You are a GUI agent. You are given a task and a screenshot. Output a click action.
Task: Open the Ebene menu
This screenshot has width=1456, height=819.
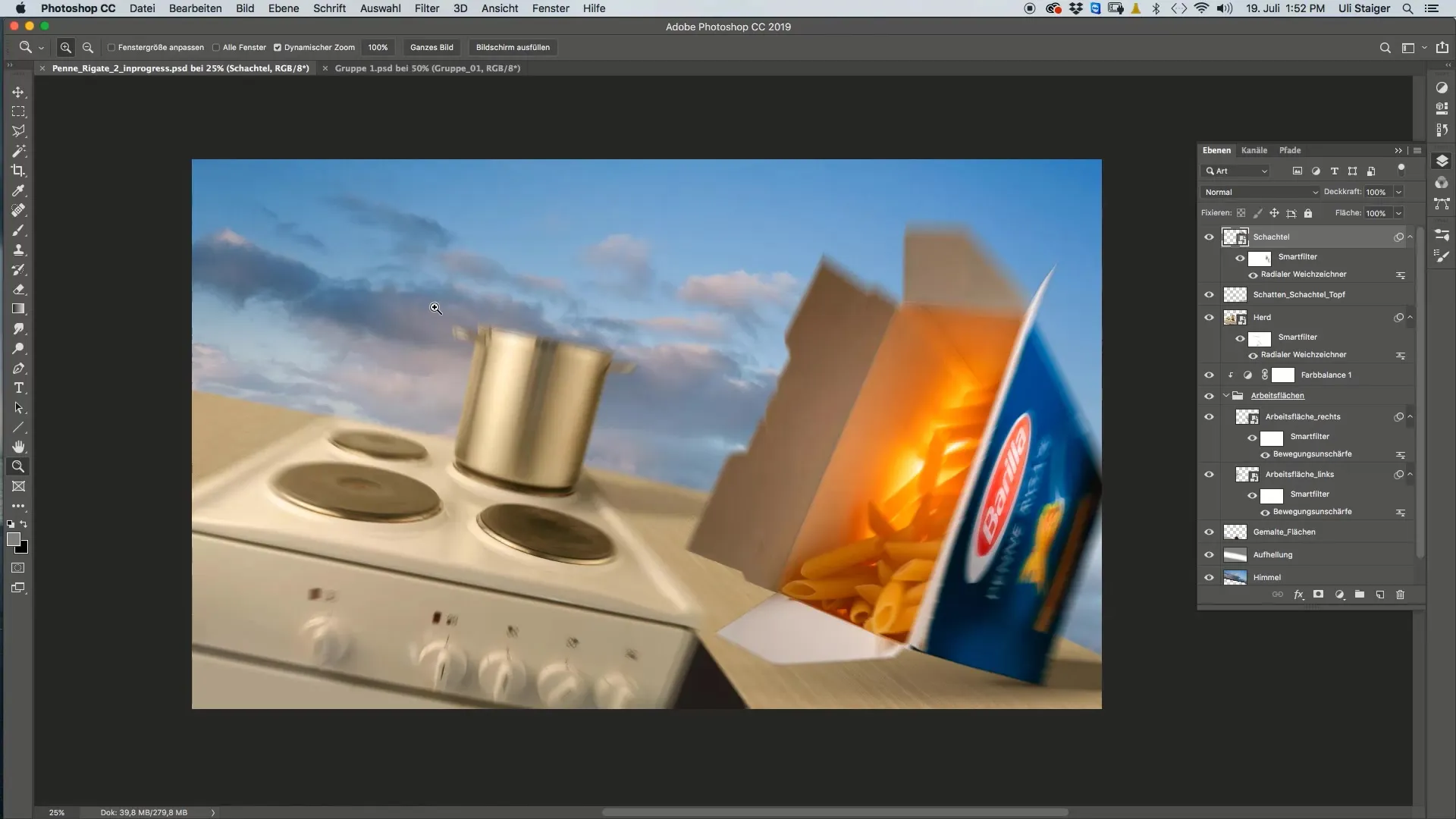click(283, 8)
